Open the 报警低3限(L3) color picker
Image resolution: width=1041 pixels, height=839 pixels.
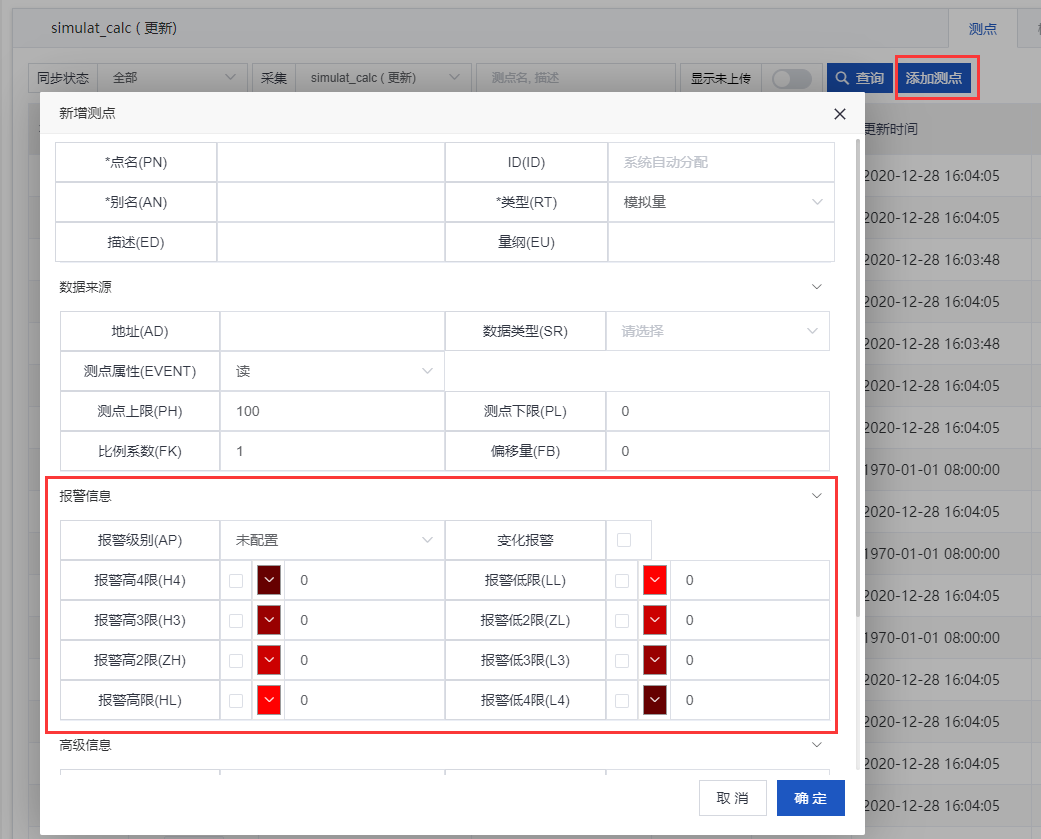[x=655, y=660]
